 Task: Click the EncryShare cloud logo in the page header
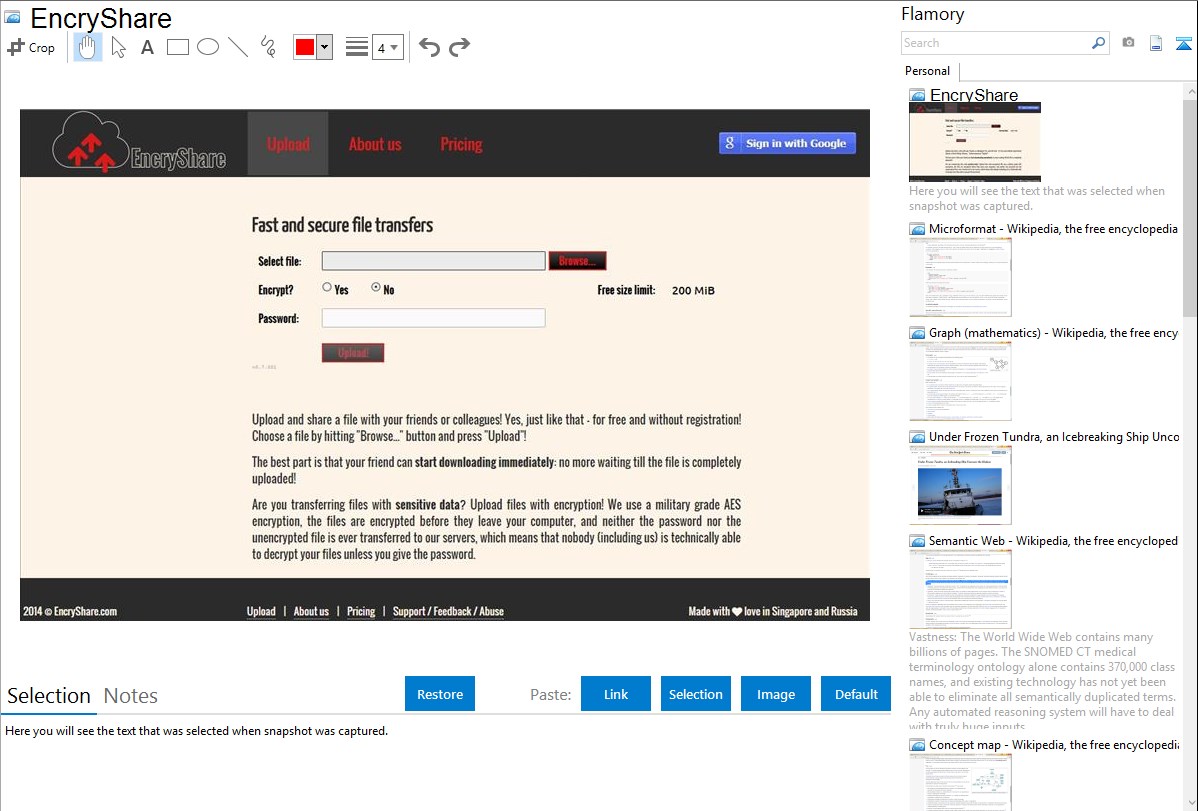tap(139, 142)
